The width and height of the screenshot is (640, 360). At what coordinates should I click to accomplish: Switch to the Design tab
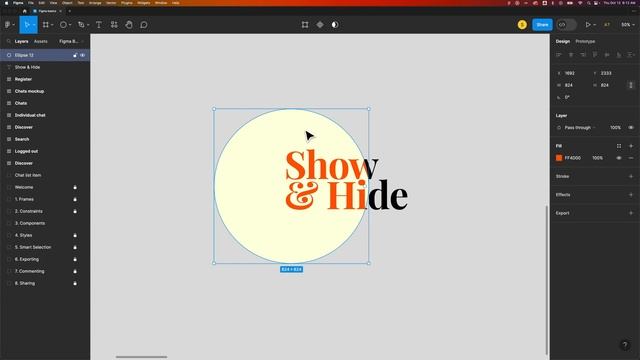pyautogui.click(x=562, y=41)
